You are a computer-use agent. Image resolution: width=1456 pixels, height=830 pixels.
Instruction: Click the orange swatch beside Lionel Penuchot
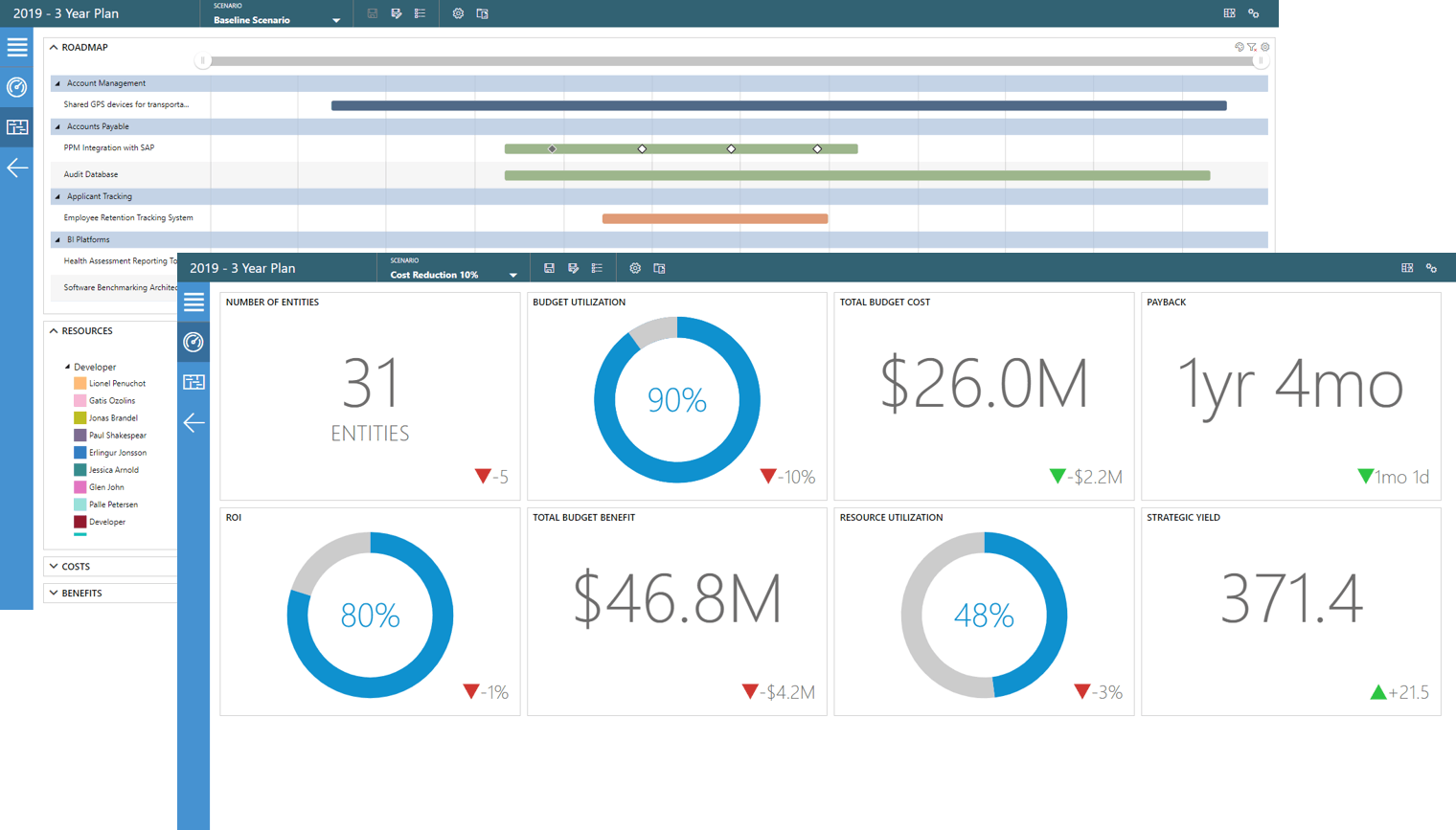tap(80, 384)
